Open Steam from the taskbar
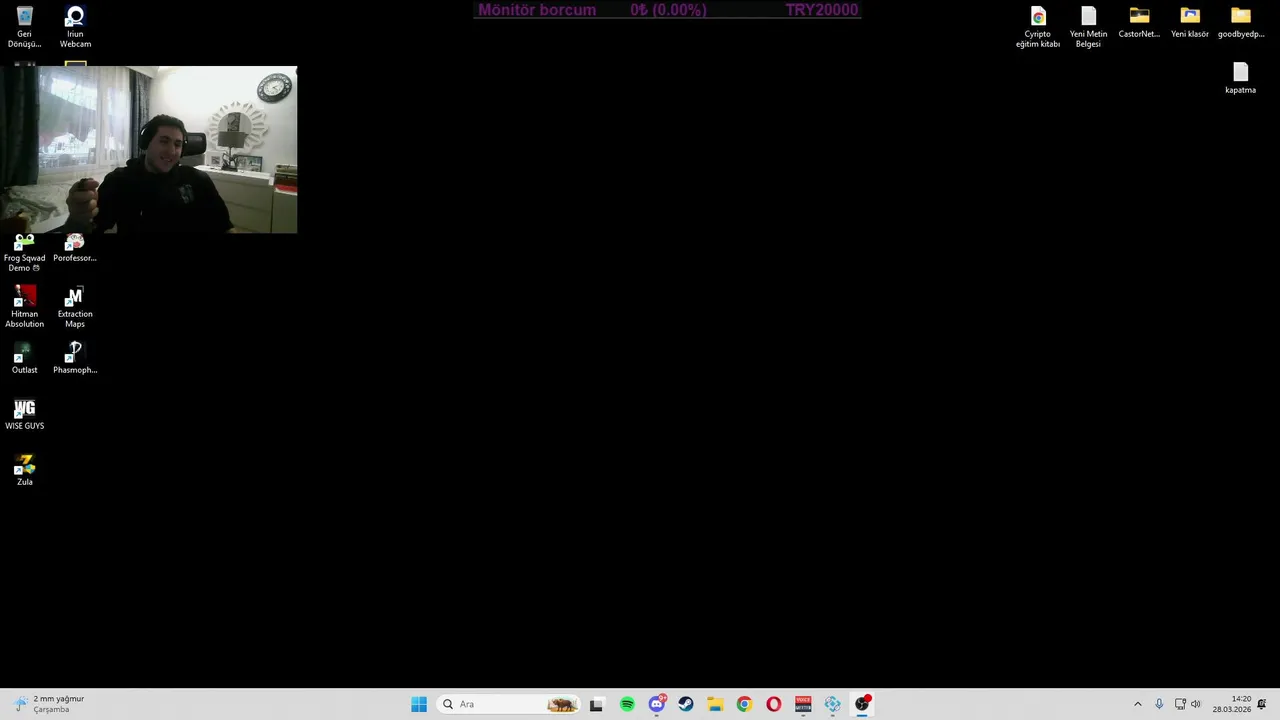The image size is (1280, 720). (686, 704)
